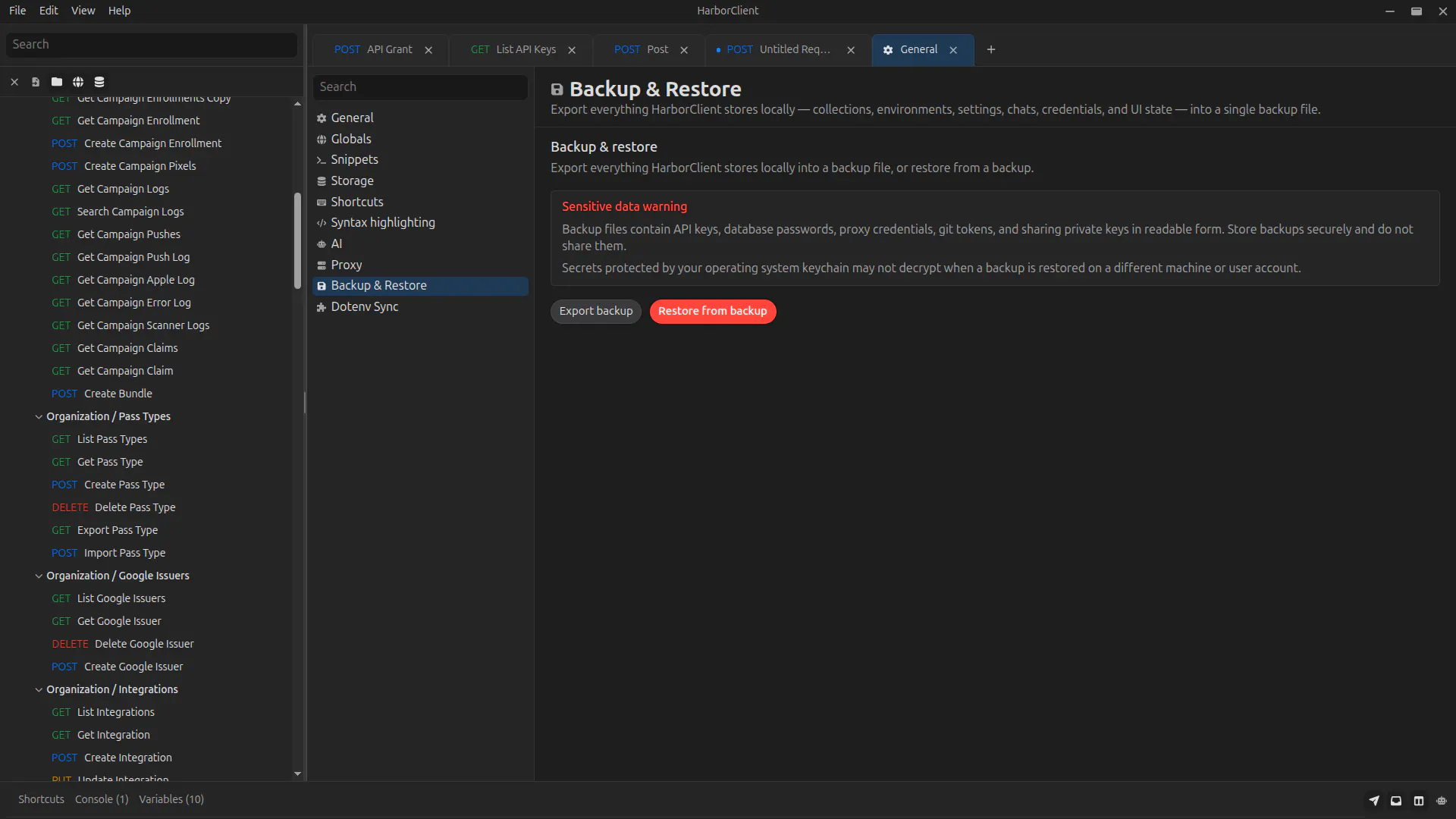1456x819 pixels.
Task: Click the Export backup button
Action: [x=596, y=312]
